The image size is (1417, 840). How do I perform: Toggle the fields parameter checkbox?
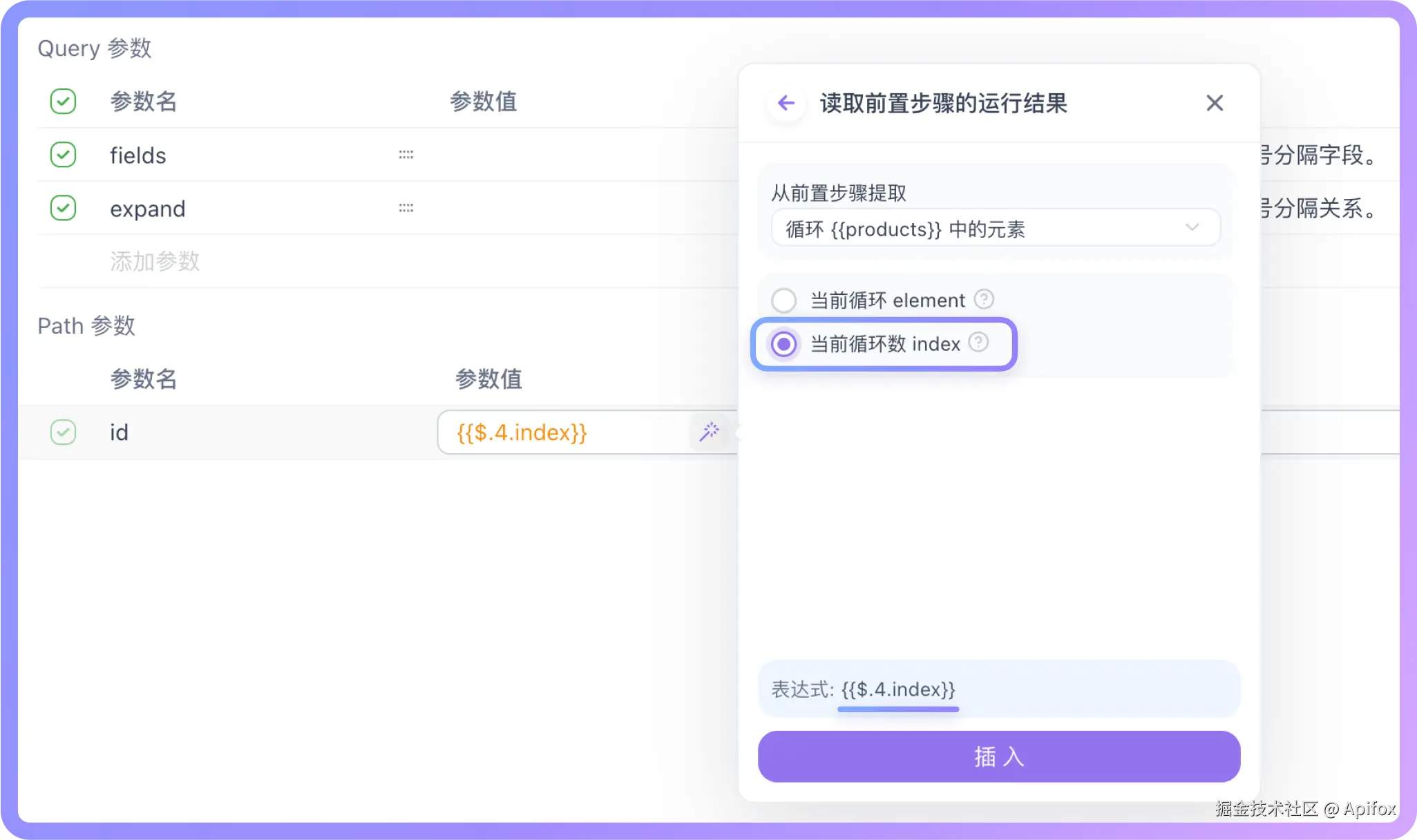(x=63, y=155)
